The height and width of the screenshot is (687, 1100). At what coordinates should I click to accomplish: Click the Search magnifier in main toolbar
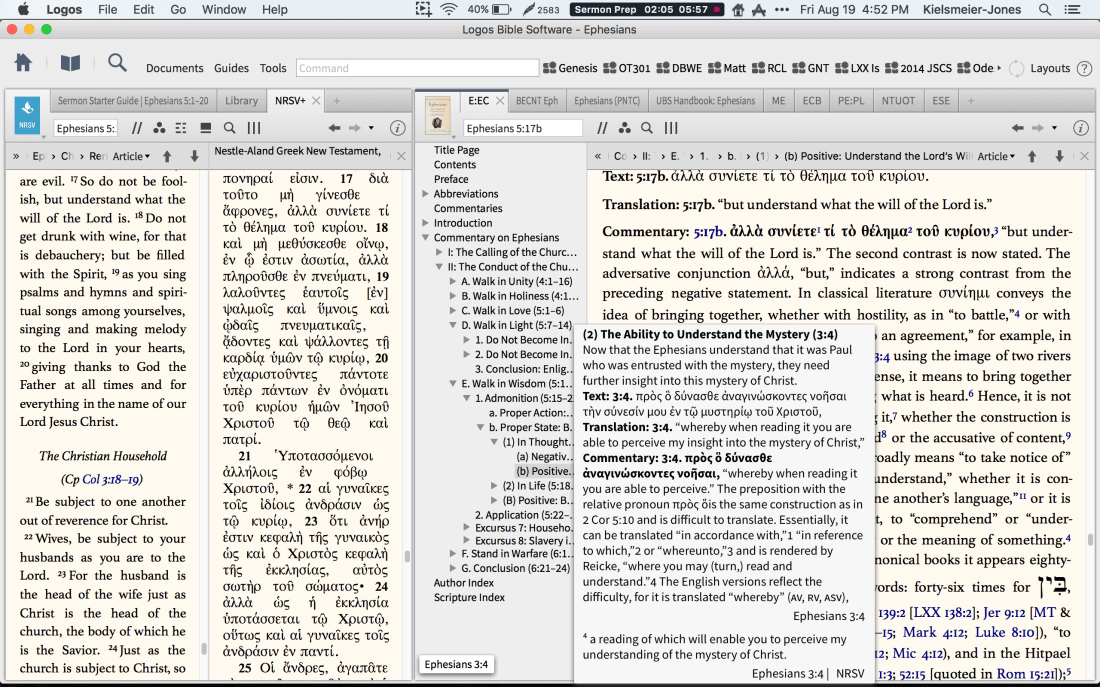coord(117,64)
